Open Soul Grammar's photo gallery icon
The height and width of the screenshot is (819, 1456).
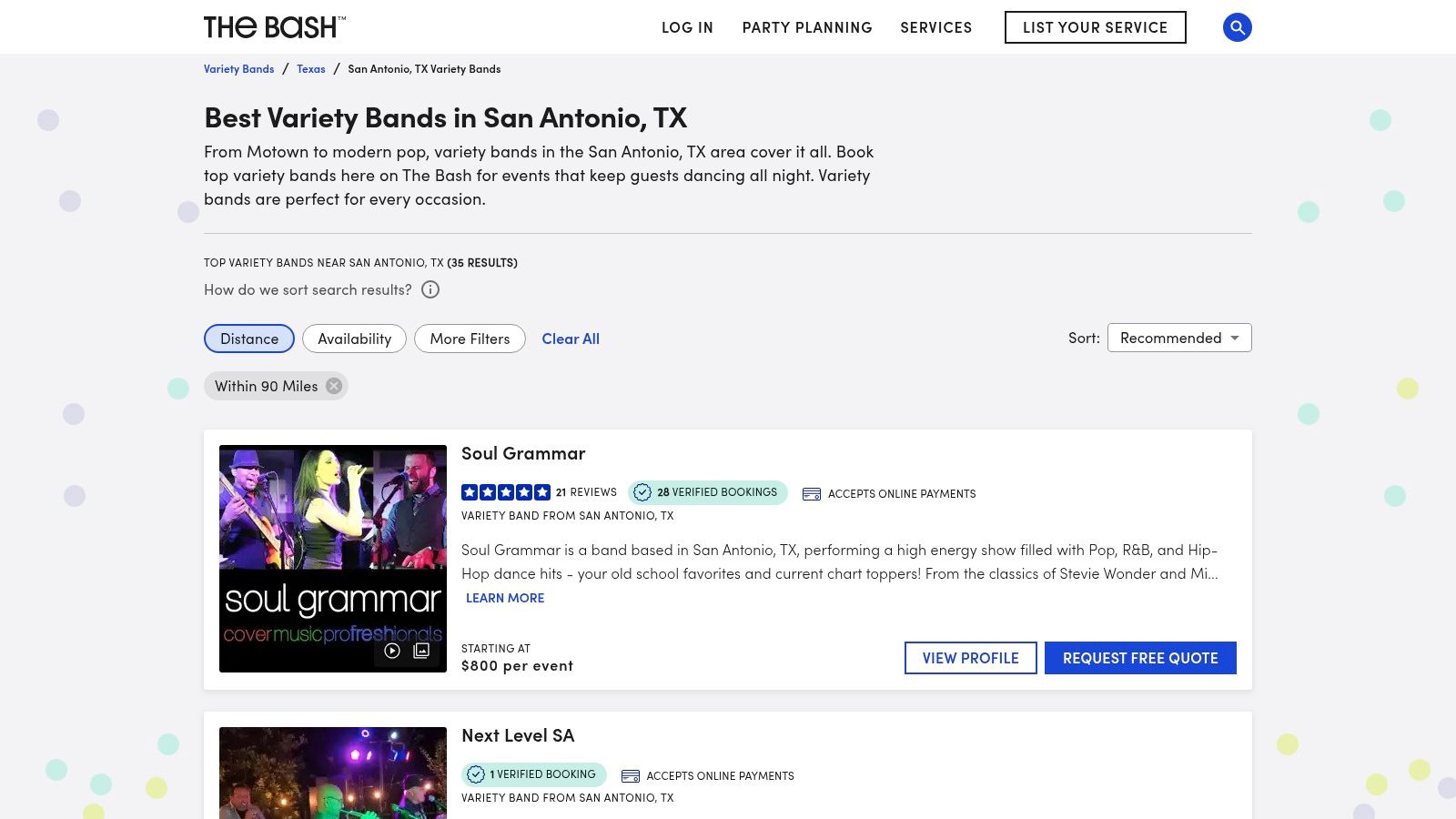(x=420, y=650)
